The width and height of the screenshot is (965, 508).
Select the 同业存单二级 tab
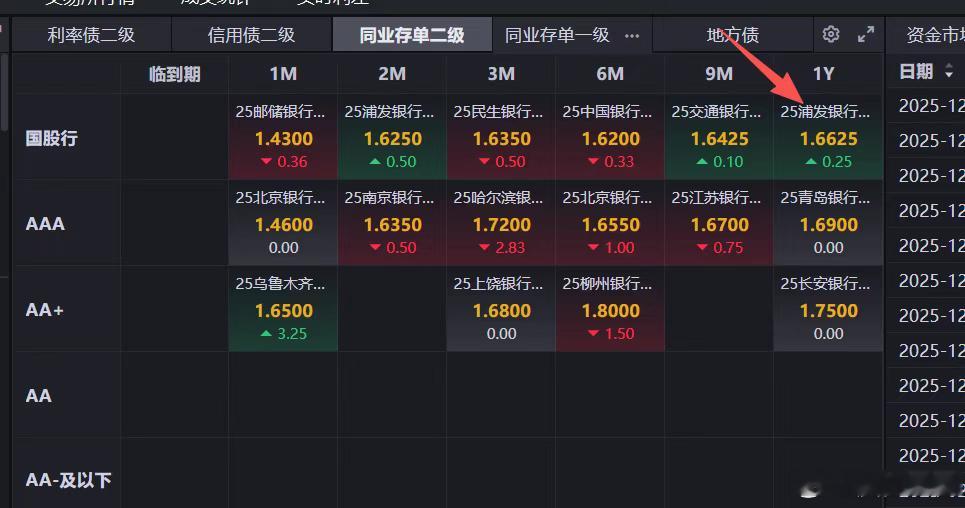coord(412,35)
